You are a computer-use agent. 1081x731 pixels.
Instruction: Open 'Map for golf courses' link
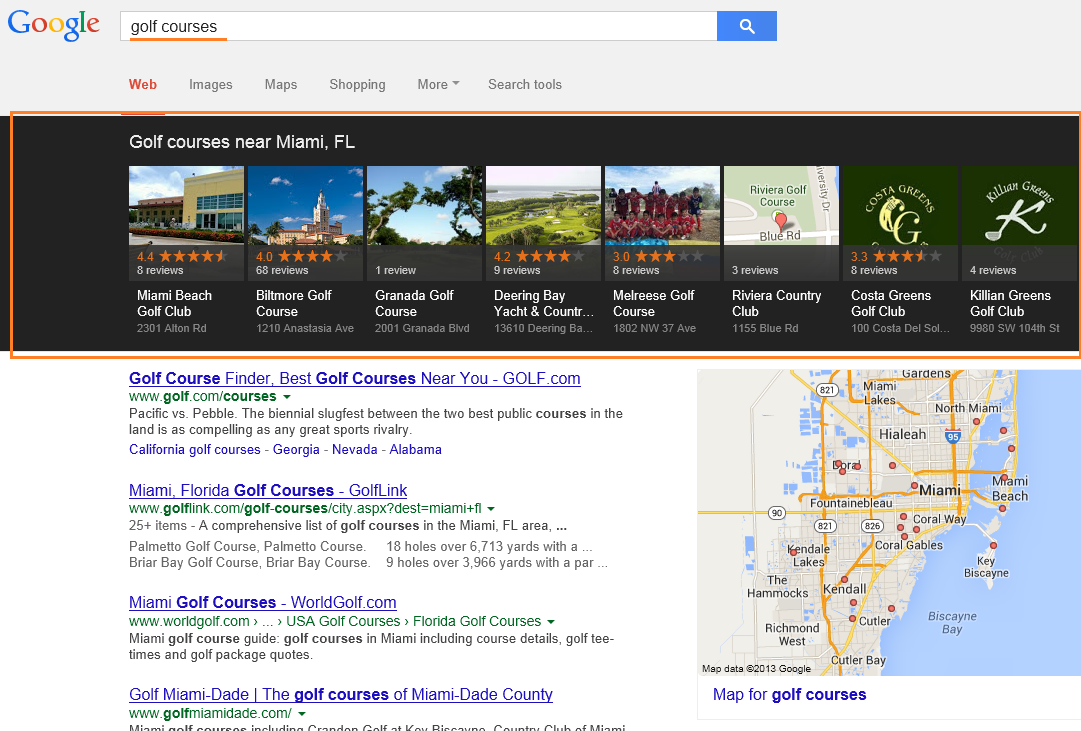point(789,694)
